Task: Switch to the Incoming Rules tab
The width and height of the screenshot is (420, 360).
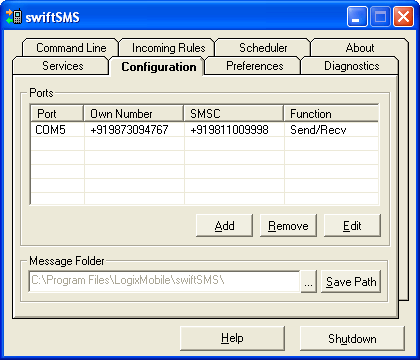Action: click(168, 48)
